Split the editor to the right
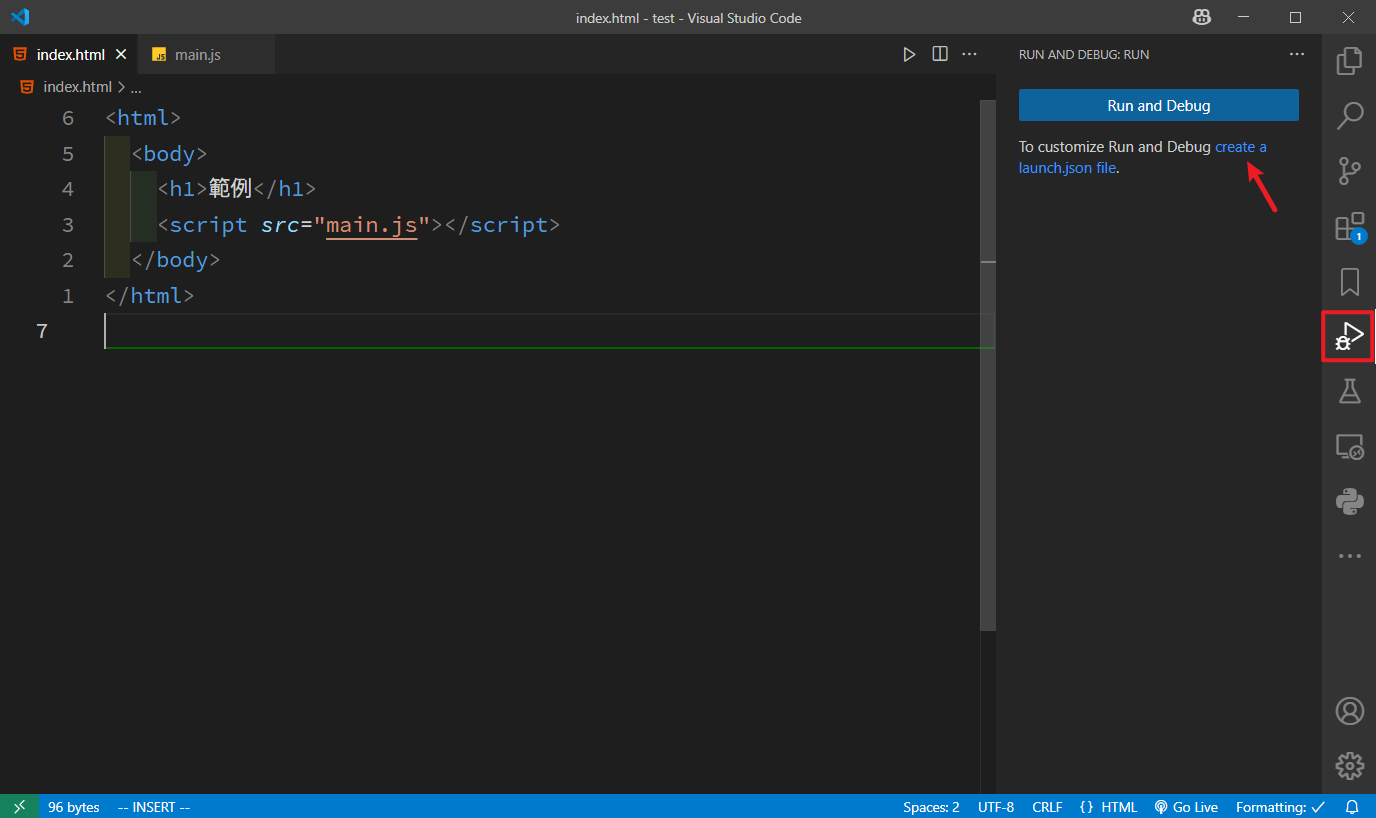Image resolution: width=1376 pixels, height=818 pixels. pyautogui.click(x=940, y=54)
